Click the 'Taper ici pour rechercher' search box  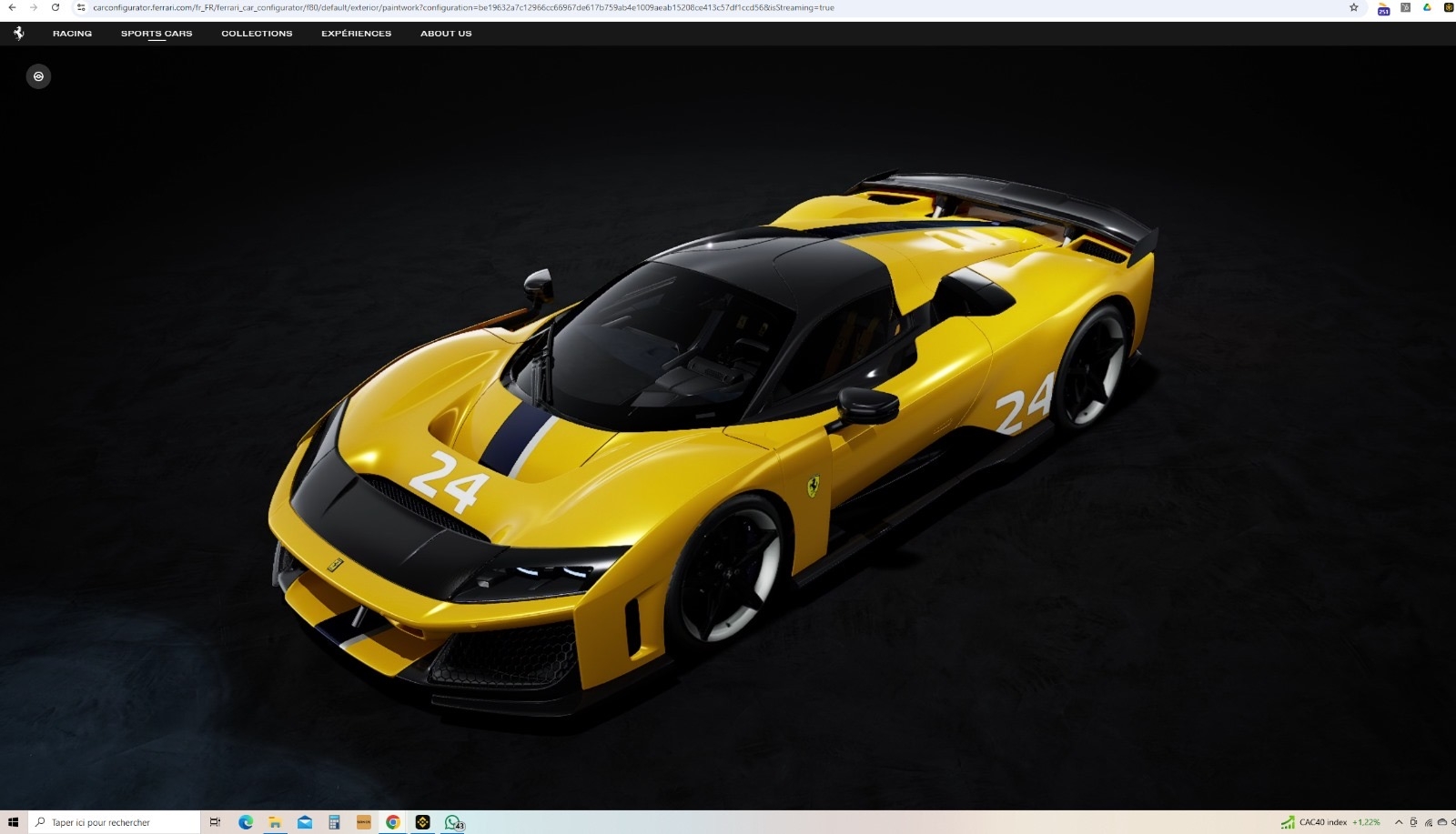click(x=114, y=822)
